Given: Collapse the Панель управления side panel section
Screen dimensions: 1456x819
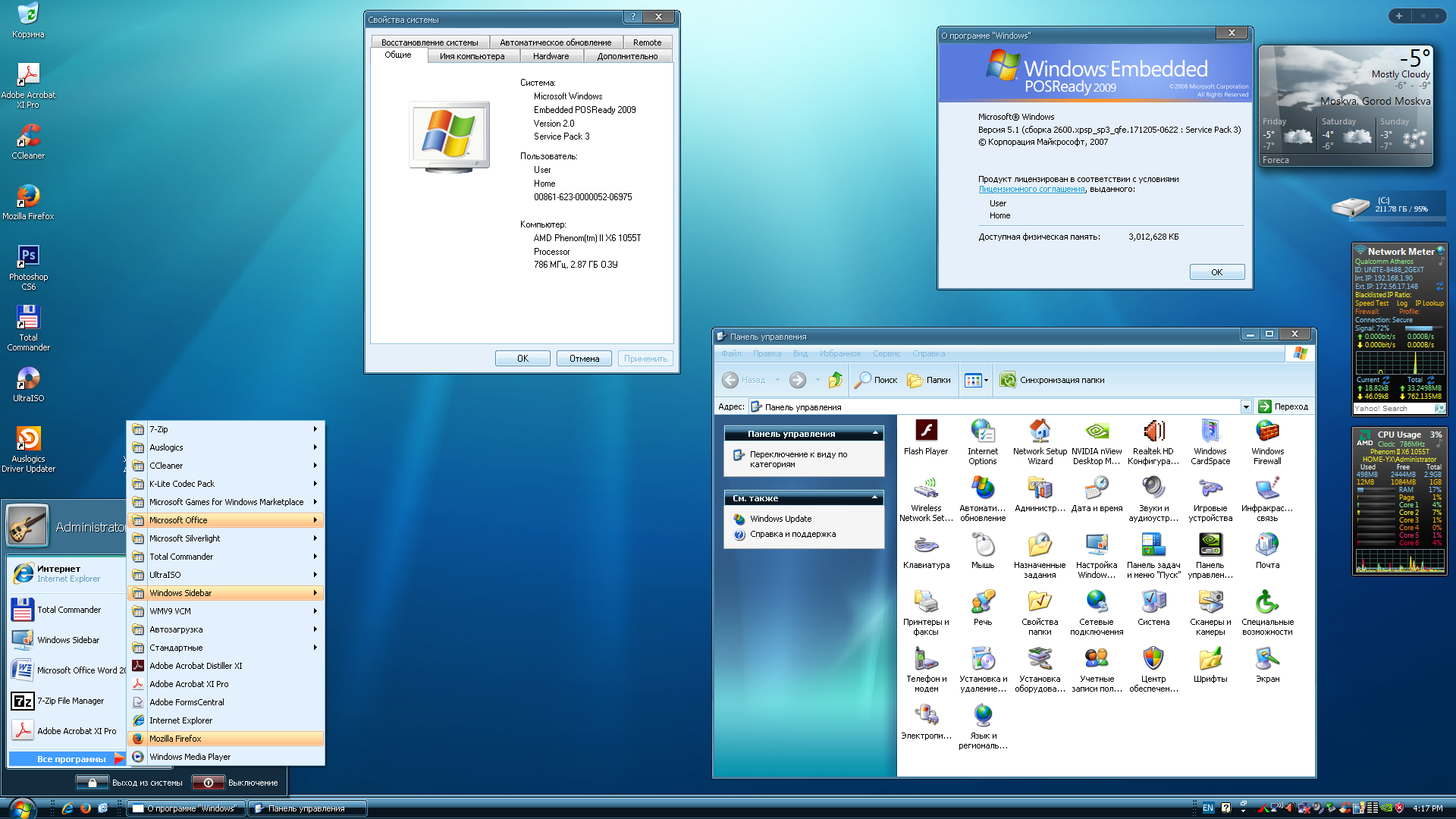Looking at the screenshot, I should pyautogui.click(x=876, y=434).
